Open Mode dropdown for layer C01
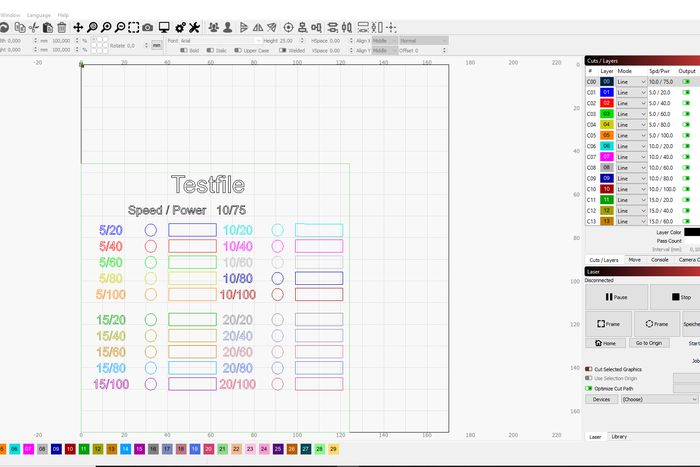700x467 pixels. 631,92
